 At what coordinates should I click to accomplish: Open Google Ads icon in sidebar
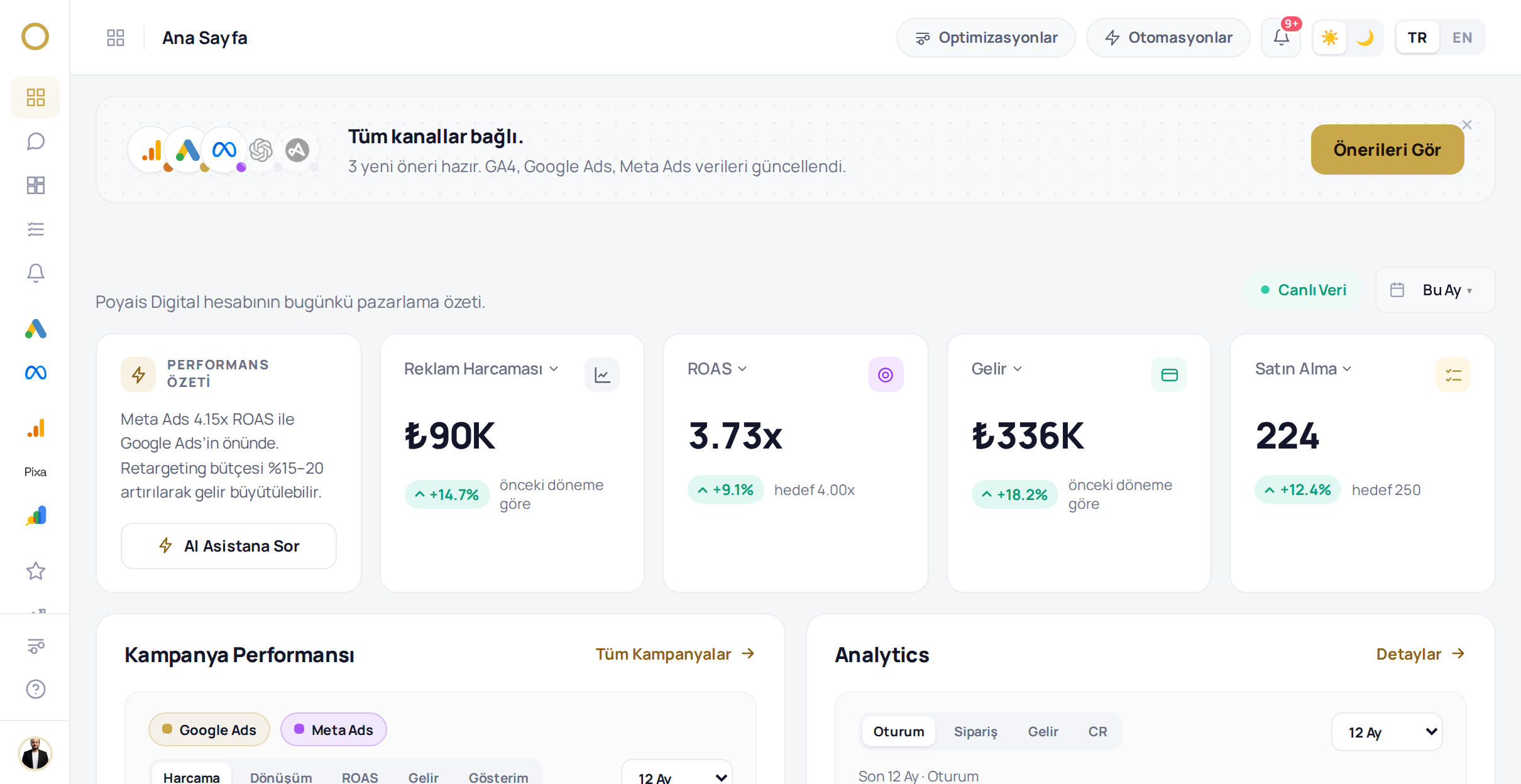36,329
